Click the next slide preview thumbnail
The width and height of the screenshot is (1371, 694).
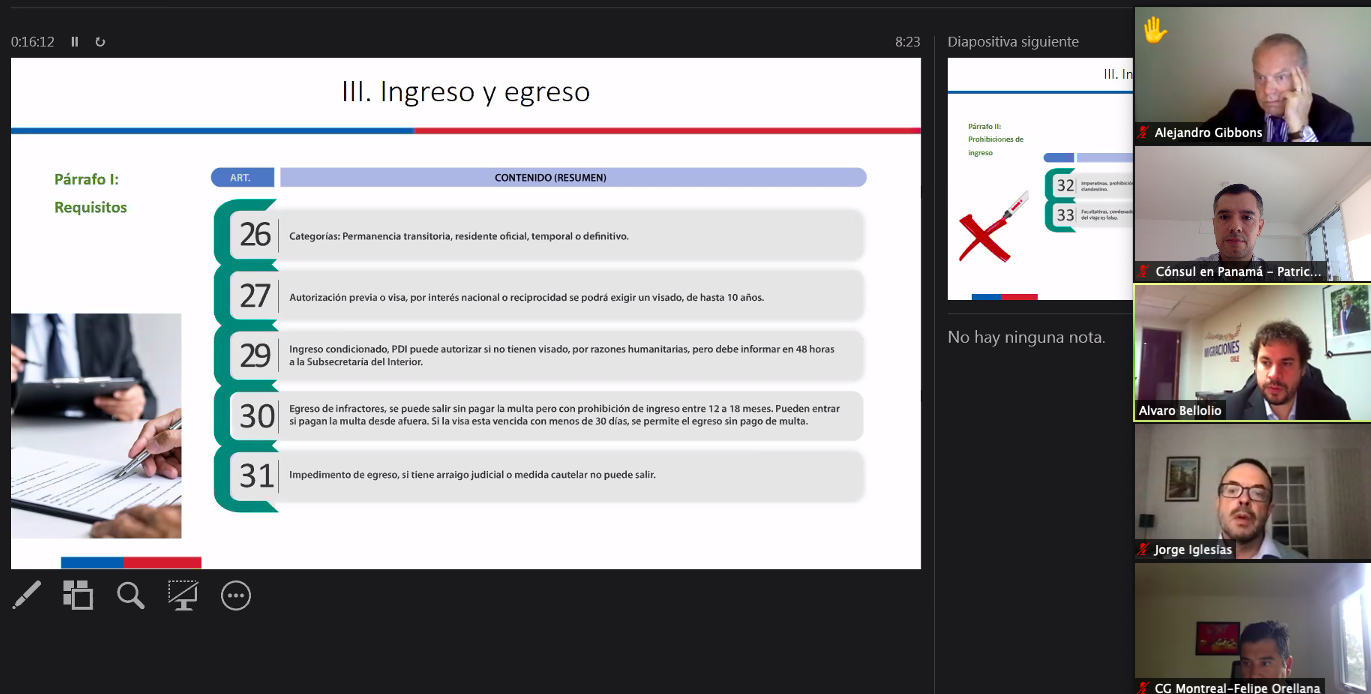(x=1040, y=179)
